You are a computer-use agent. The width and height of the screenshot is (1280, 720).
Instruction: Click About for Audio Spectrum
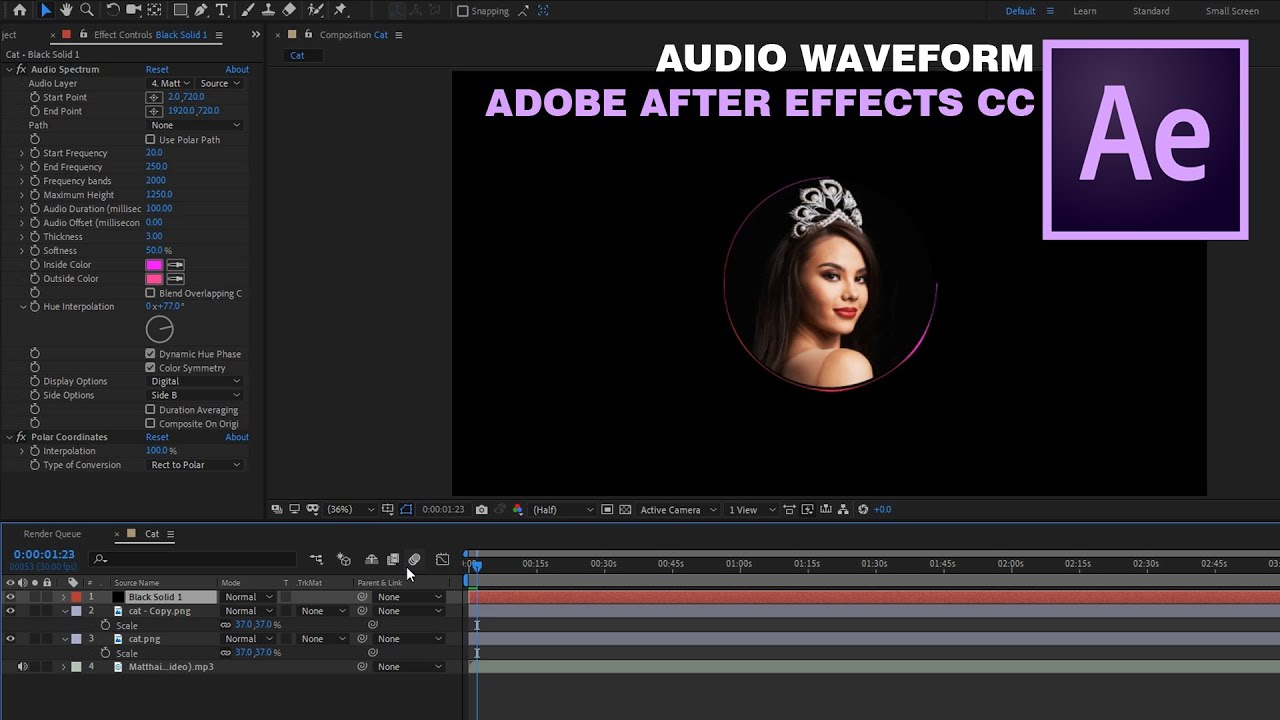[237, 69]
